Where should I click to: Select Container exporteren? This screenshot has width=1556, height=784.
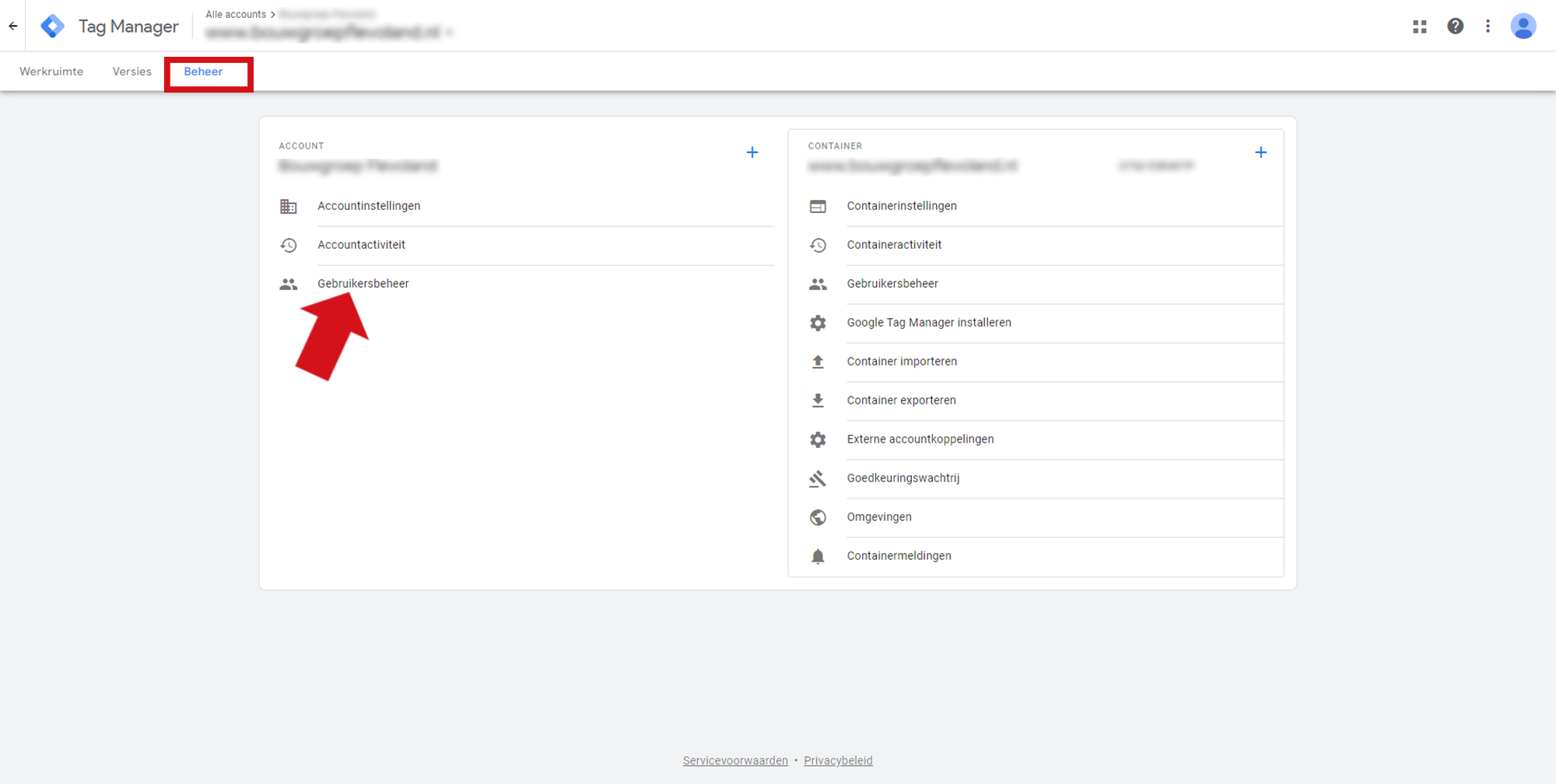tap(901, 401)
